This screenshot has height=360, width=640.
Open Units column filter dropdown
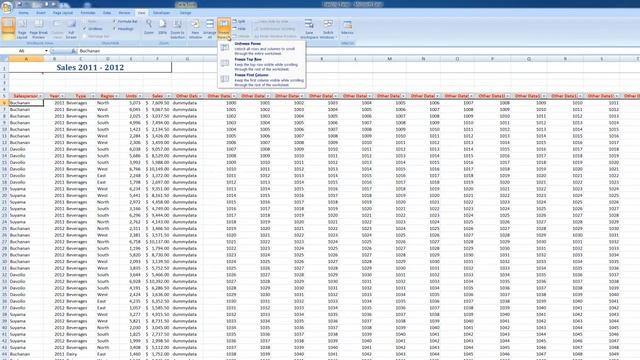[140, 96]
